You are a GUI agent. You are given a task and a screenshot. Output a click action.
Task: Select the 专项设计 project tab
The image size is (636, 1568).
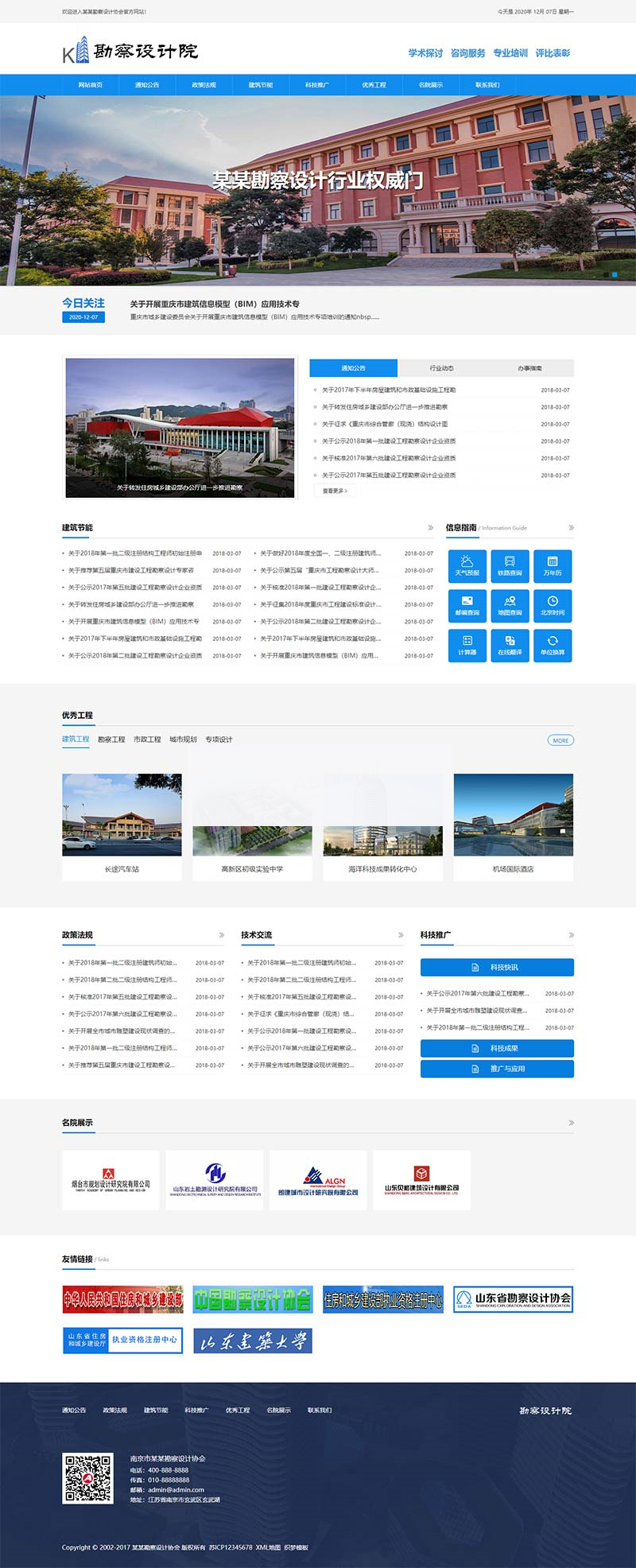(219, 739)
